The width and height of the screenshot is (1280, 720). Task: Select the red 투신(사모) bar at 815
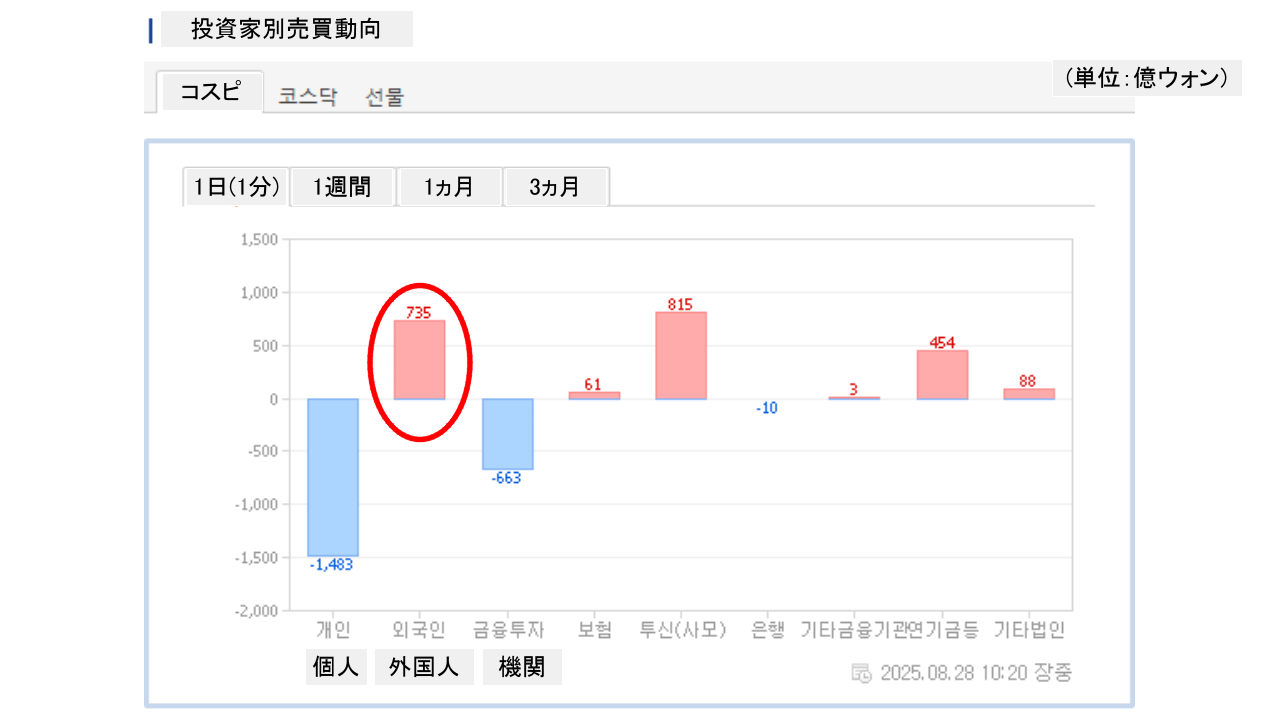[x=681, y=356]
